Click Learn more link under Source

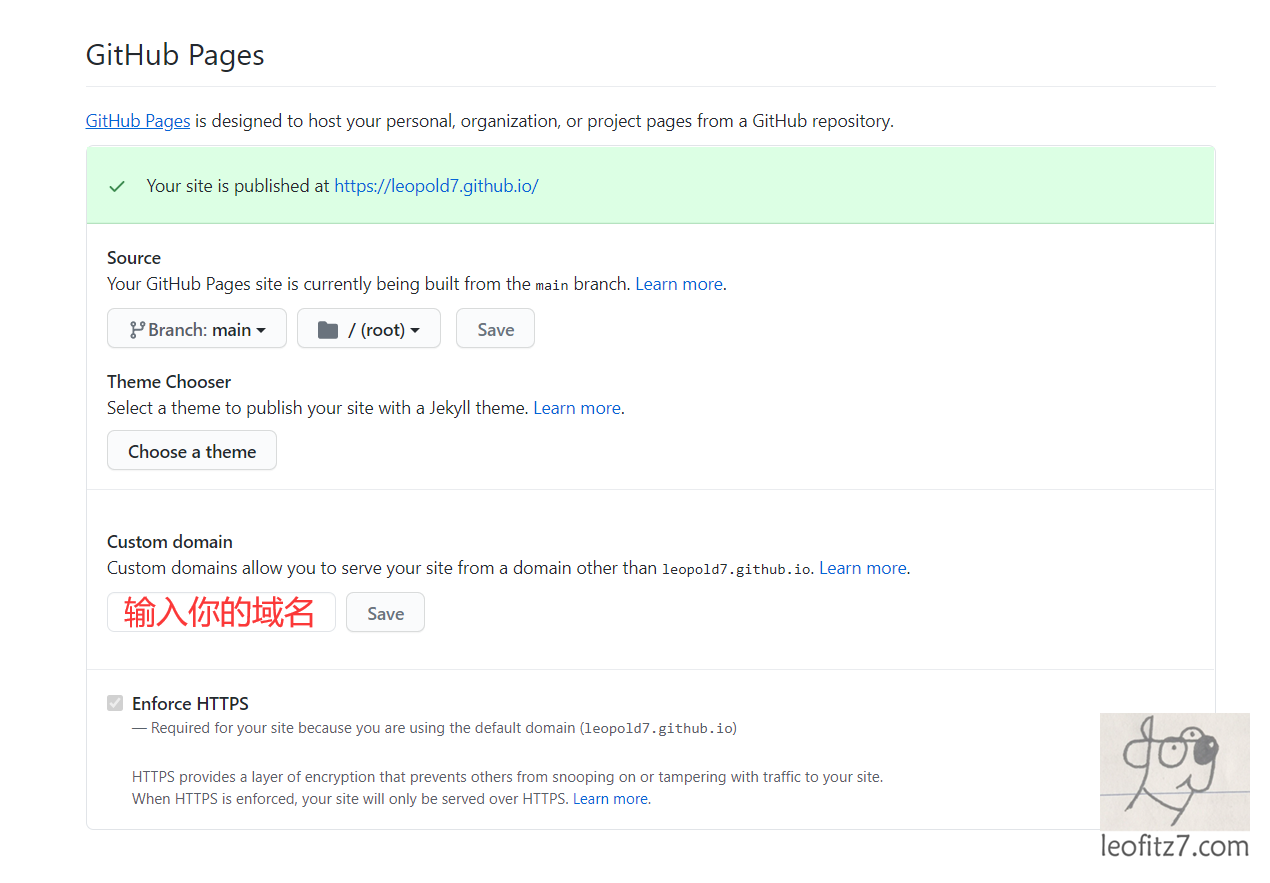click(679, 284)
